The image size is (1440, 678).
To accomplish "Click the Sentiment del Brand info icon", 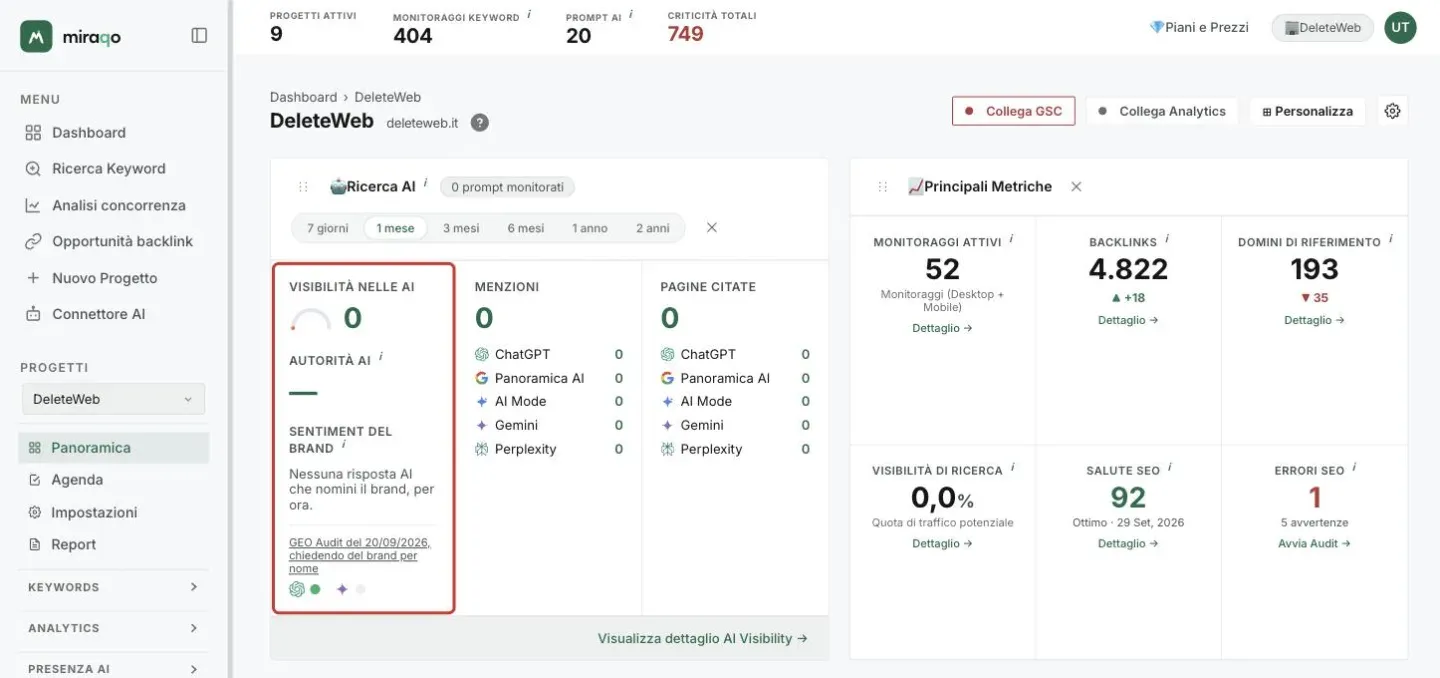I will pos(343,445).
